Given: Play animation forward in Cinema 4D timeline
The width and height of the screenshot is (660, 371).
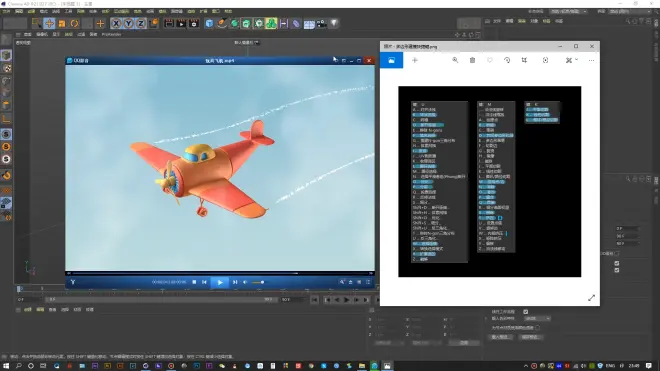Looking at the screenshot, I should [x=346, y=300].
